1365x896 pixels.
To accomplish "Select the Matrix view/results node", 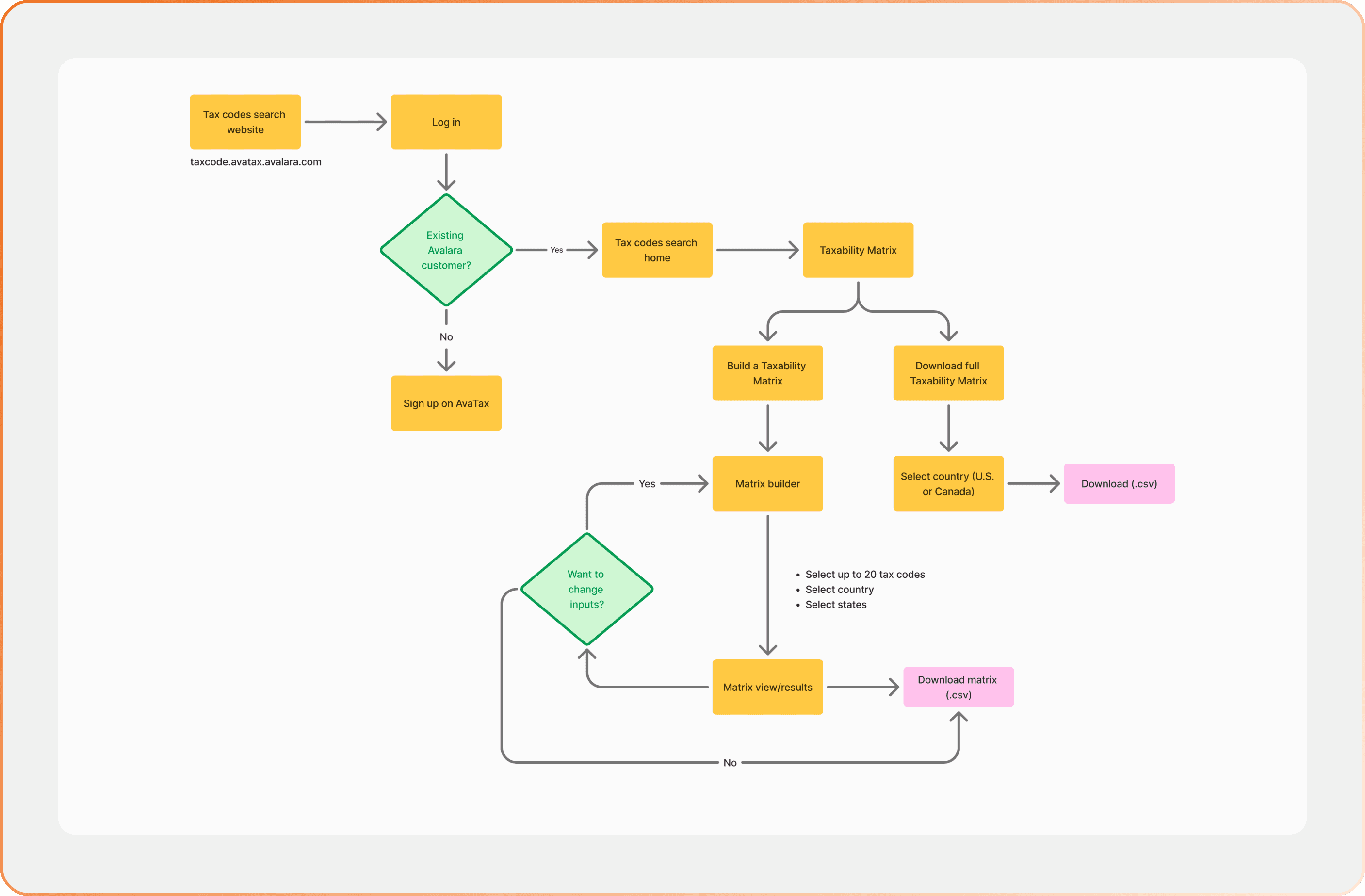I will 767,687.
